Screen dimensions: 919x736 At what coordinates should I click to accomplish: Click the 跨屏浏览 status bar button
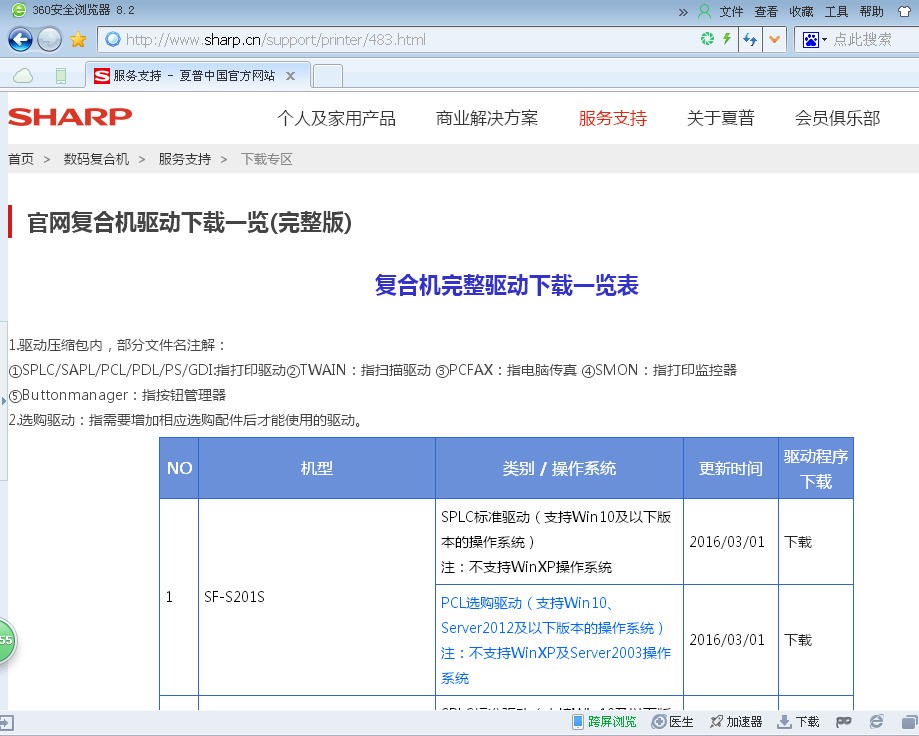pyautogui.click(x=604, y=722)
